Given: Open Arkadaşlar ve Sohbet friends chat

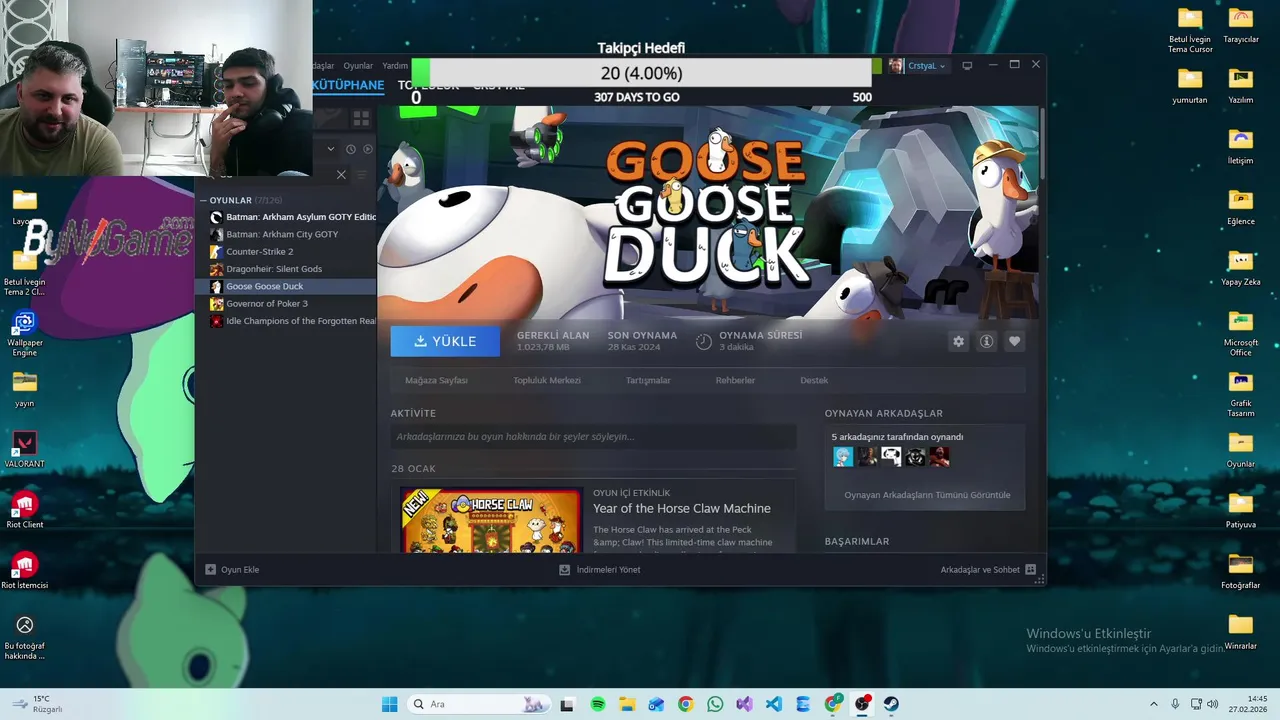Looking at the screenshot, I should click(x=988, y=570).
